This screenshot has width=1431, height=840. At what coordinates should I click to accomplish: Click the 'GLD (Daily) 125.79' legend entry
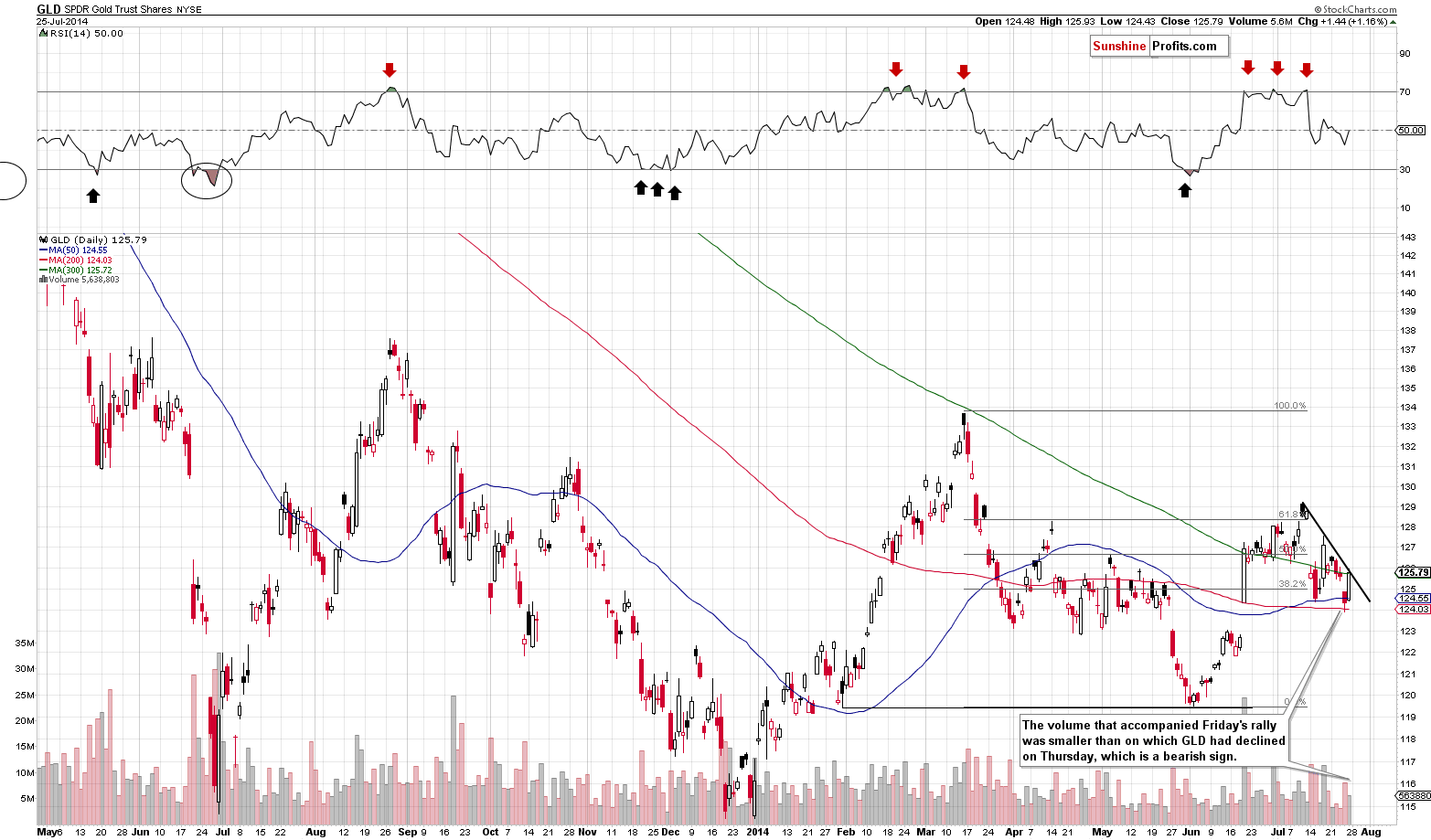click(99, 239)
